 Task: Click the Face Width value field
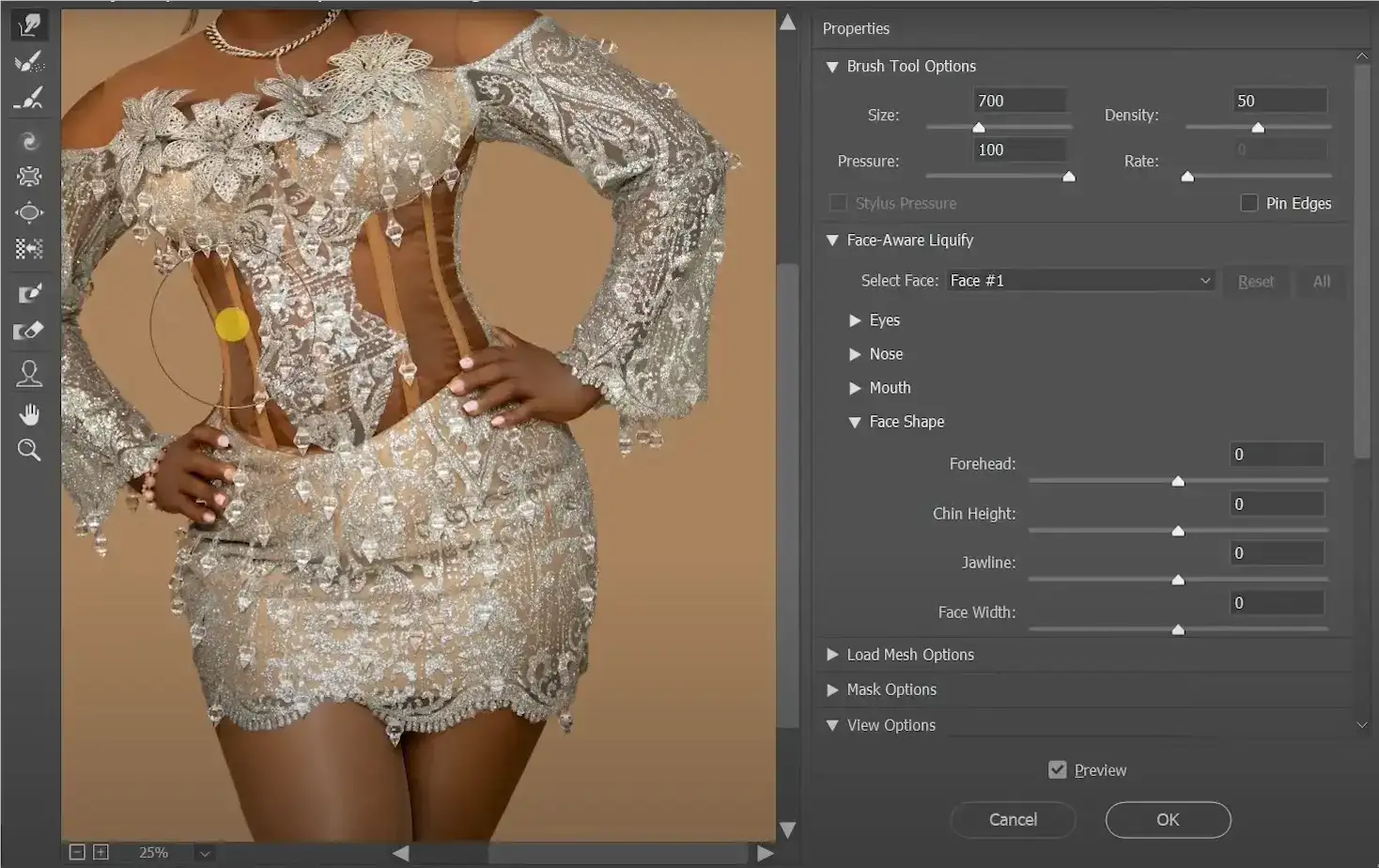tap(1278, 603)
